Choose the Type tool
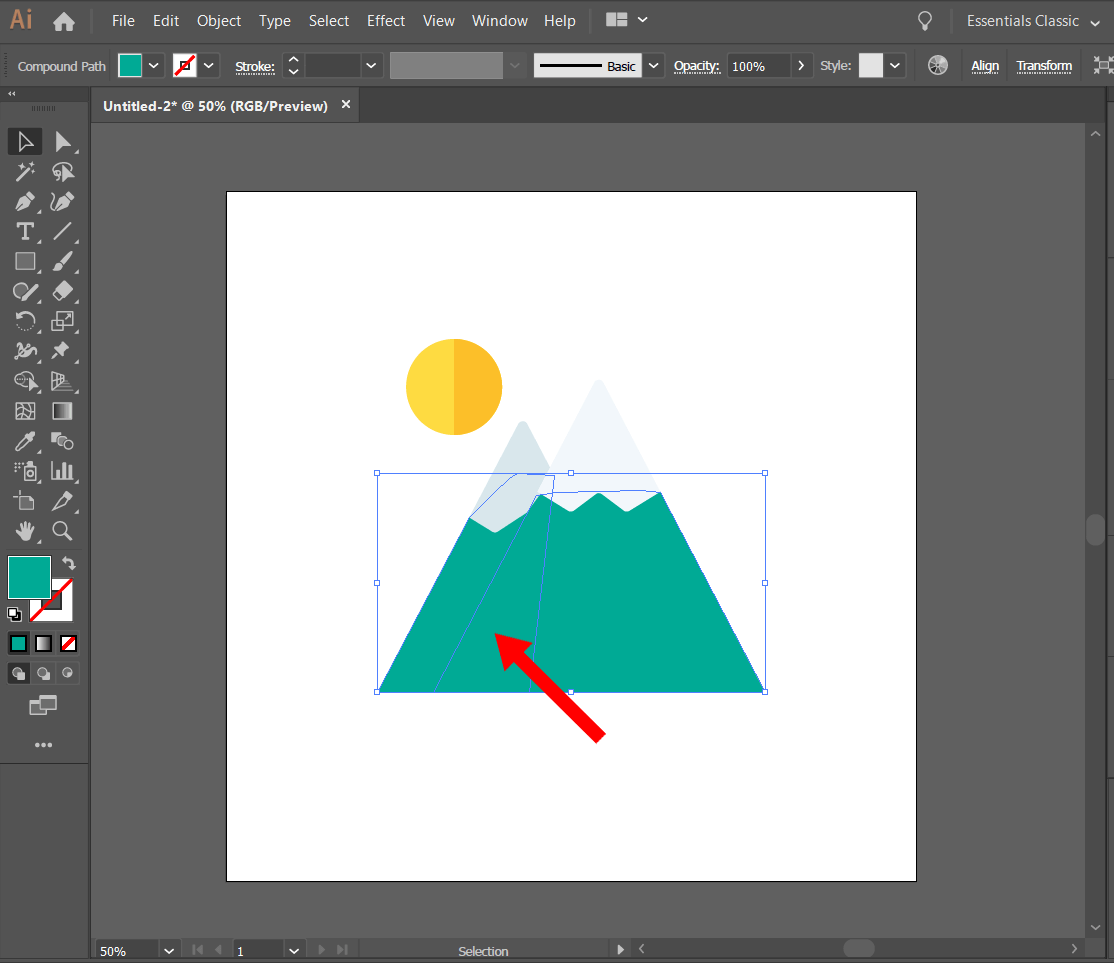This screenshot has width=1114, height=963. click(x=25, y=231)
